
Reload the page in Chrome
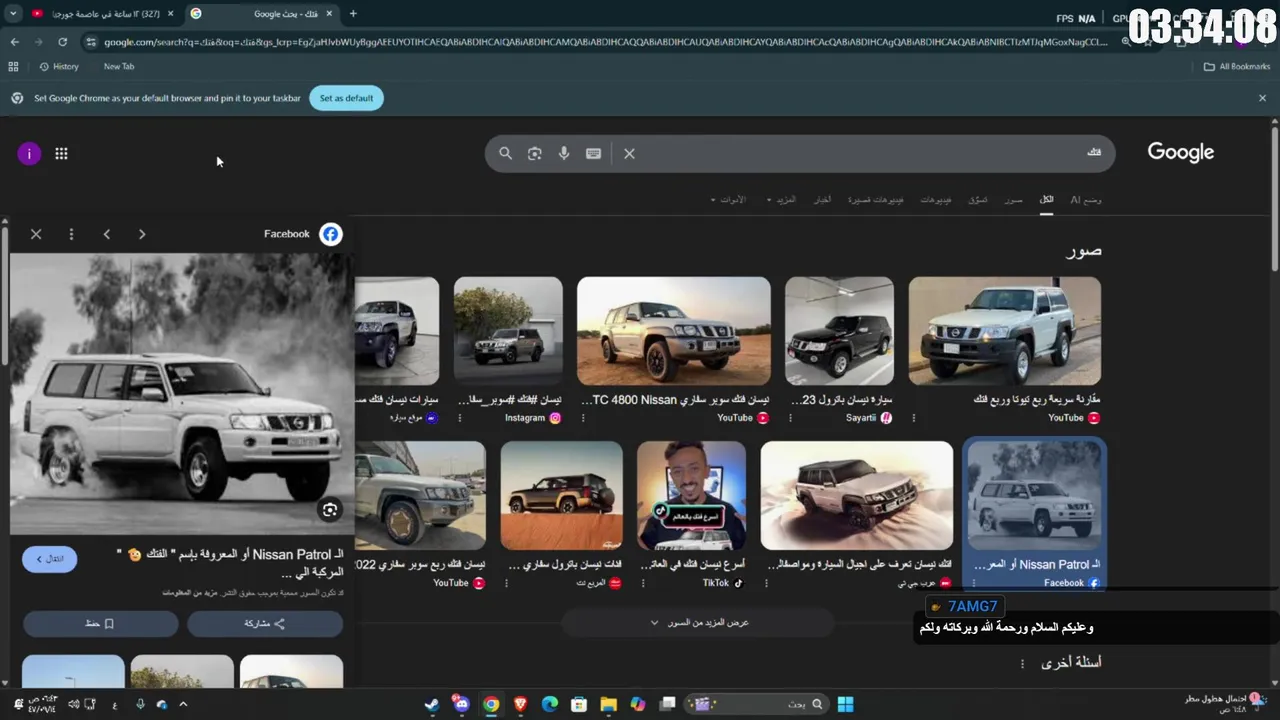(62, 42)
